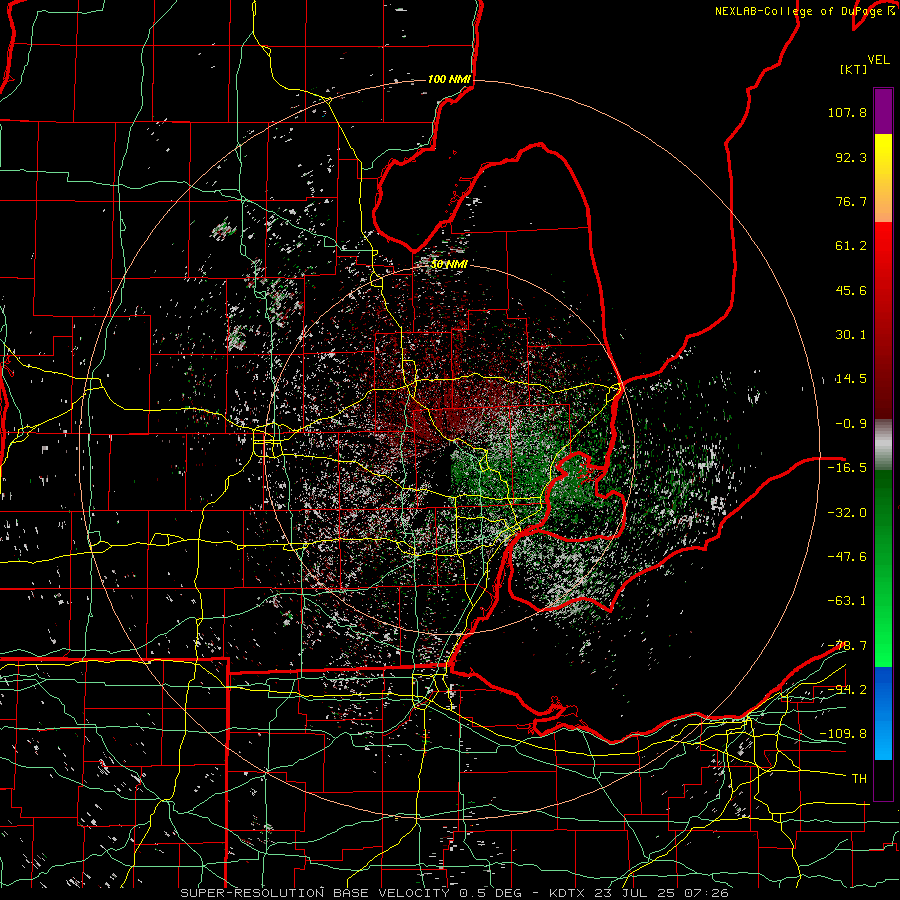Click the -109.8 velocity scale value
The height and width of the screenshot is (900, 900).
click(x=843, y=734)
